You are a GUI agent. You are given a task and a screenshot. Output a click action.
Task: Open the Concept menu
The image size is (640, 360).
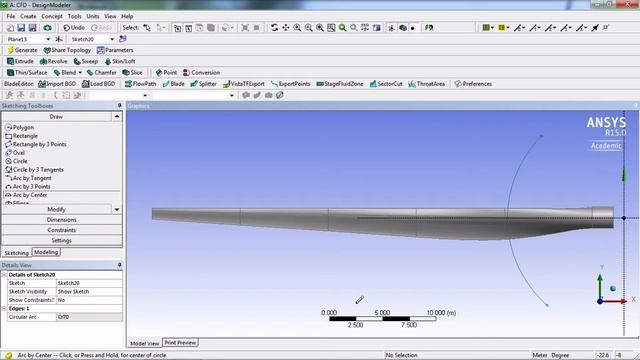[x=52, y=16]
